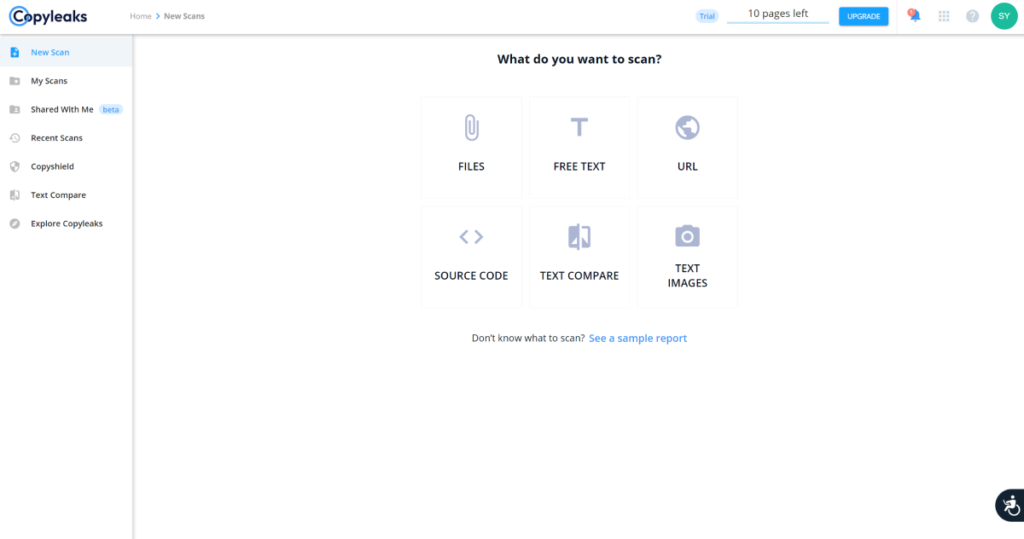Open the apps grid icon

pyautogui.click(x=944, y=16)
